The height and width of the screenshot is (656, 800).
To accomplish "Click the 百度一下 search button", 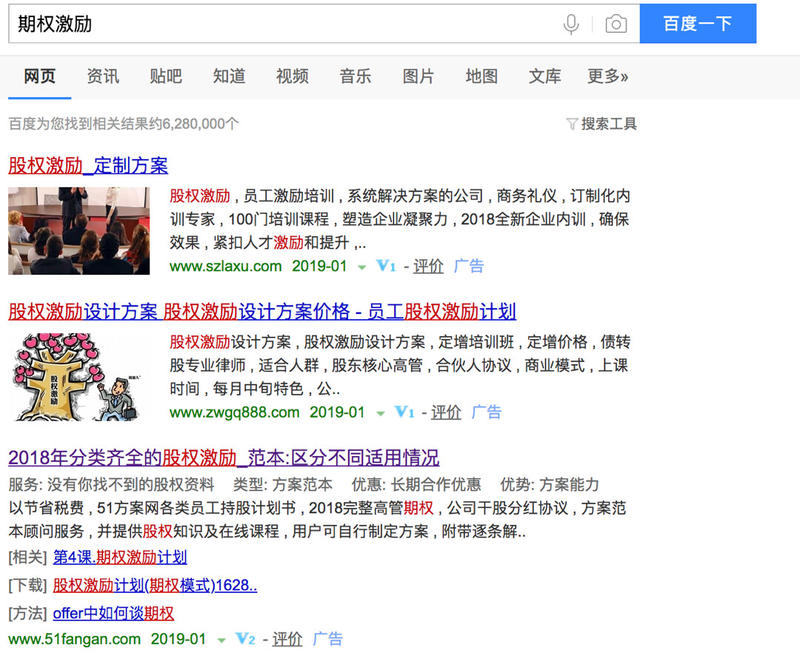I will click(698, 25).
